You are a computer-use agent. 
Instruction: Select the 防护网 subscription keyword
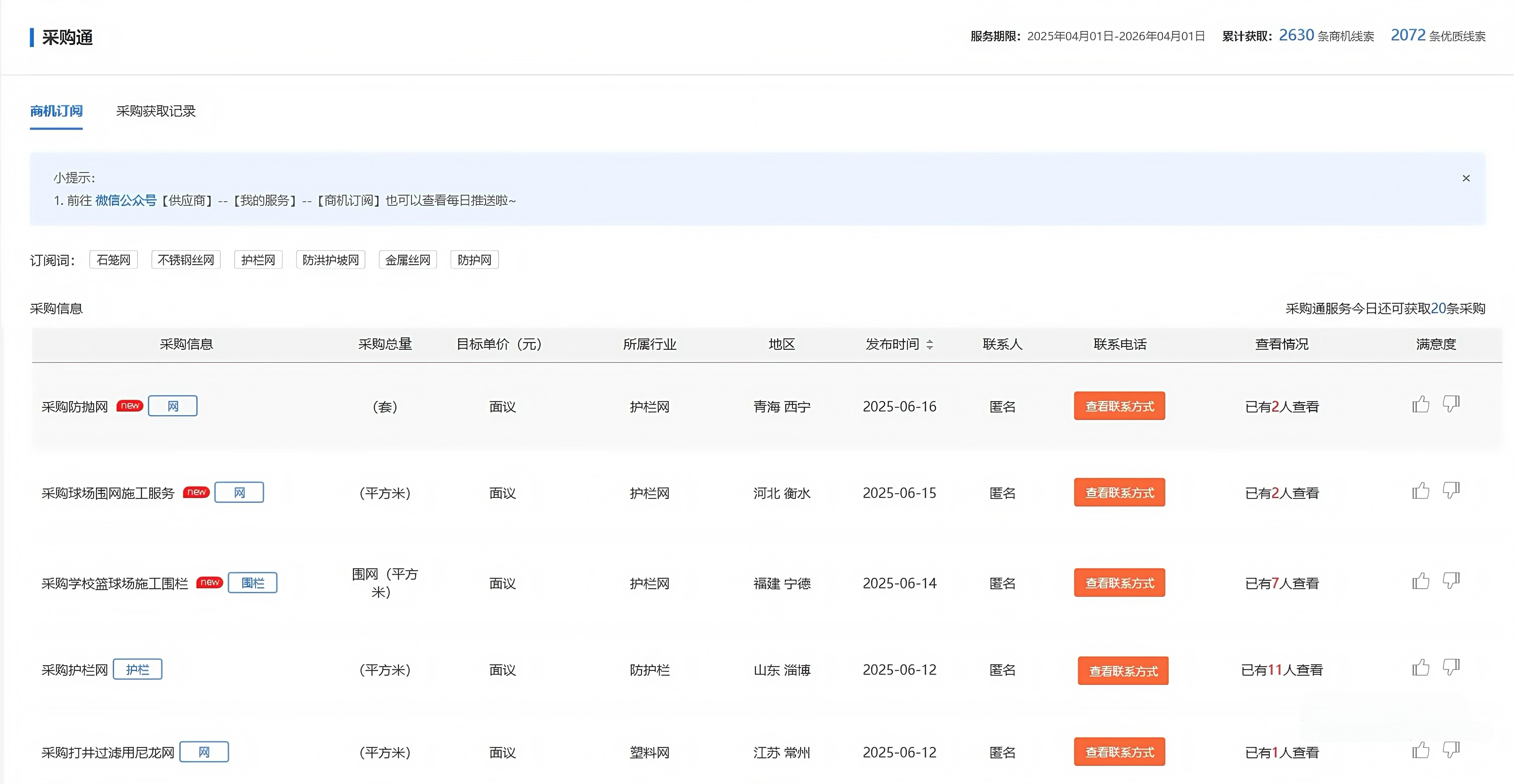click(x=474, y=260)
